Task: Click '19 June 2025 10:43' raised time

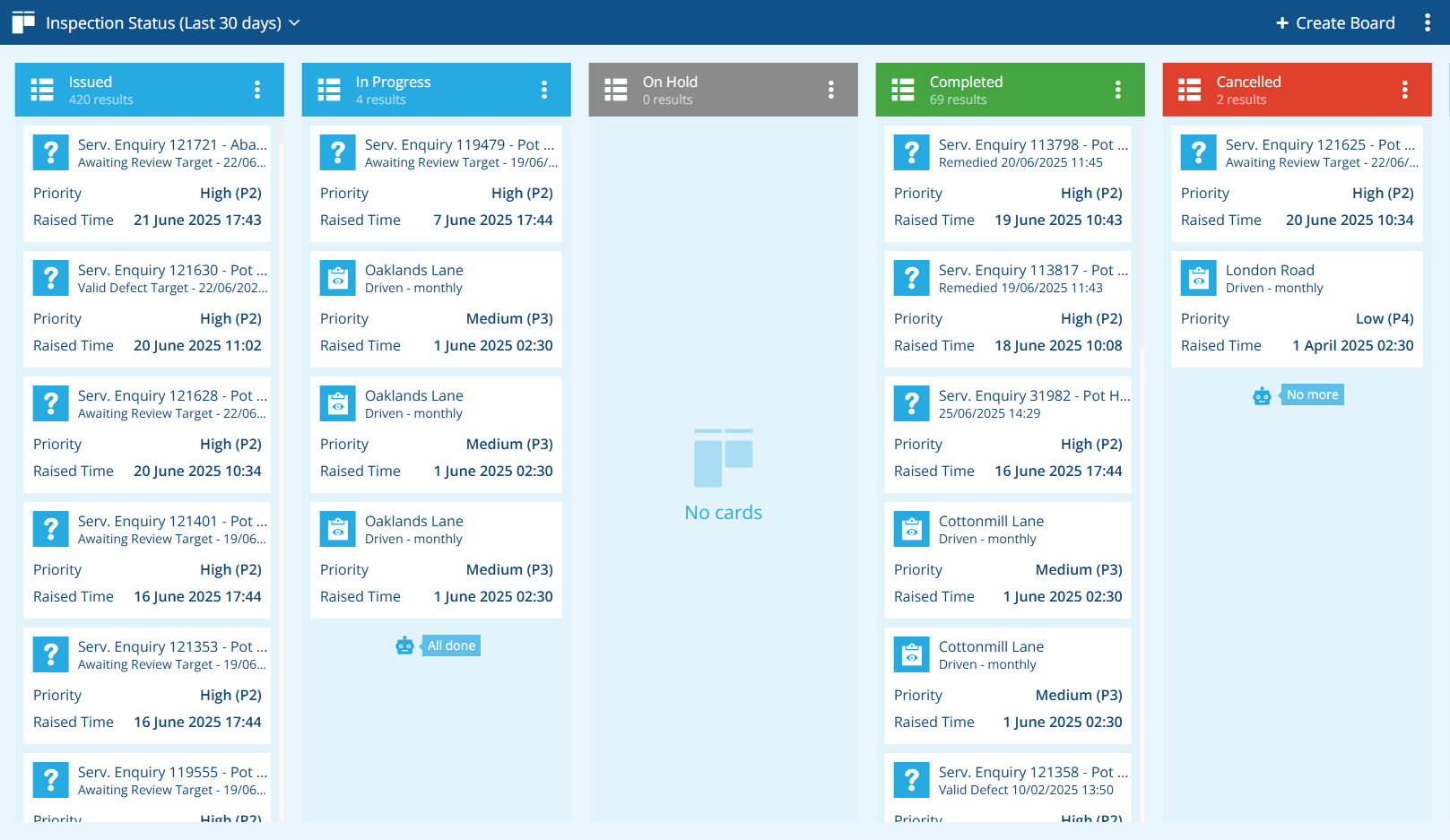Action: tap(1058, 220)
